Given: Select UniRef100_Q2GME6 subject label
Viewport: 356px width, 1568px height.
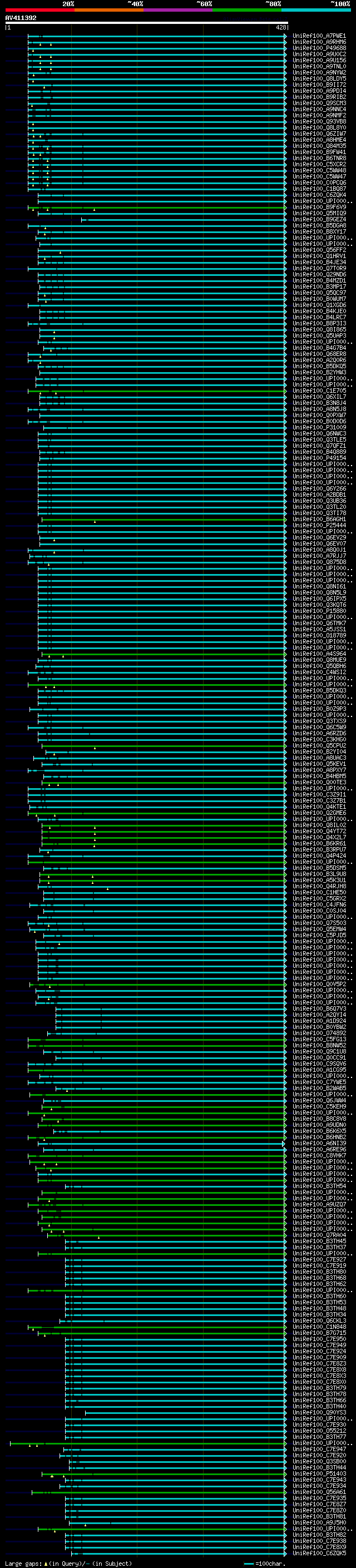Looking at the screenshot, I should pos(319,813).
